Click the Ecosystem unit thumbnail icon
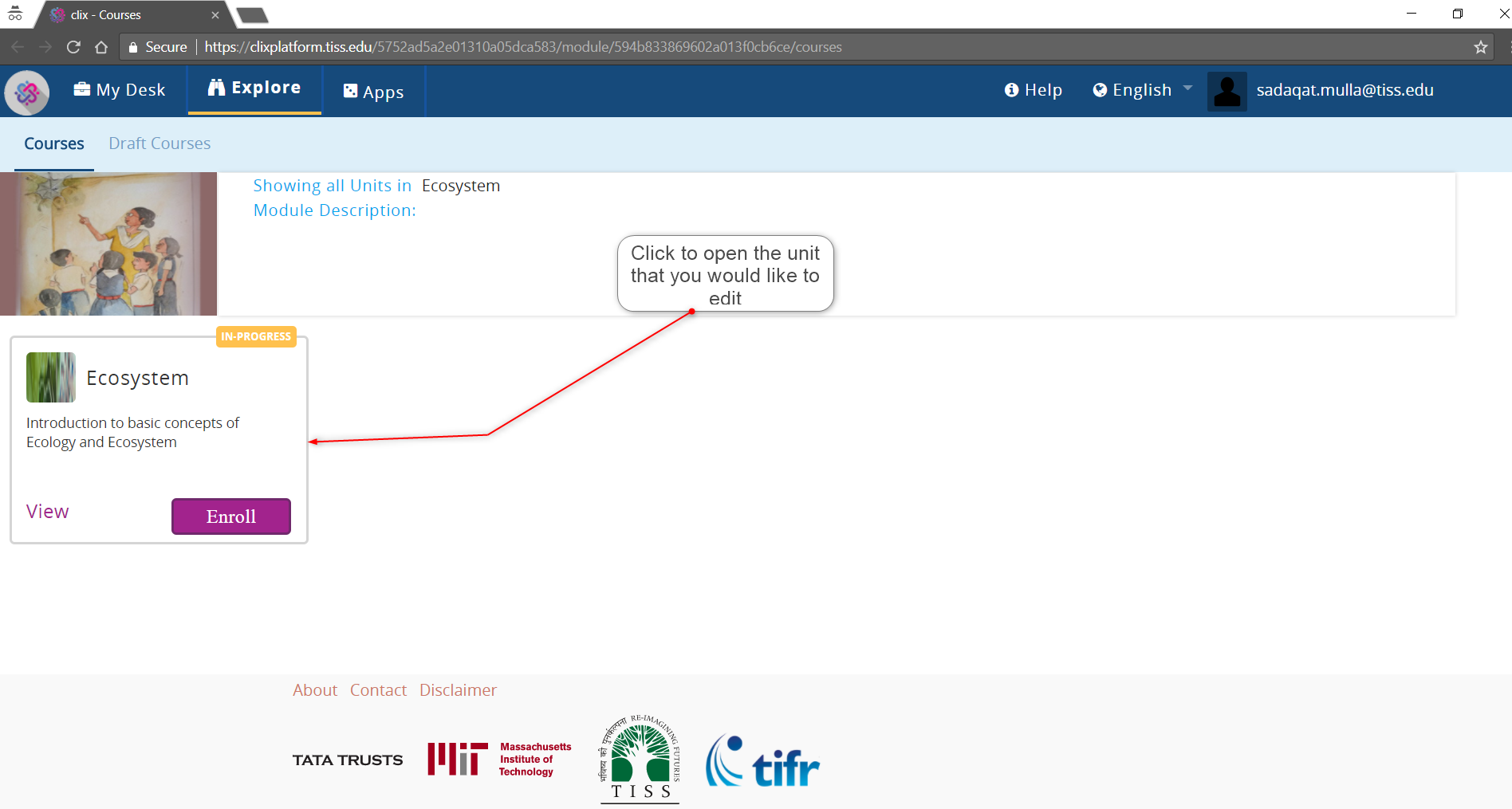The height and width of the screenshot is (809, 1512). 51,377
